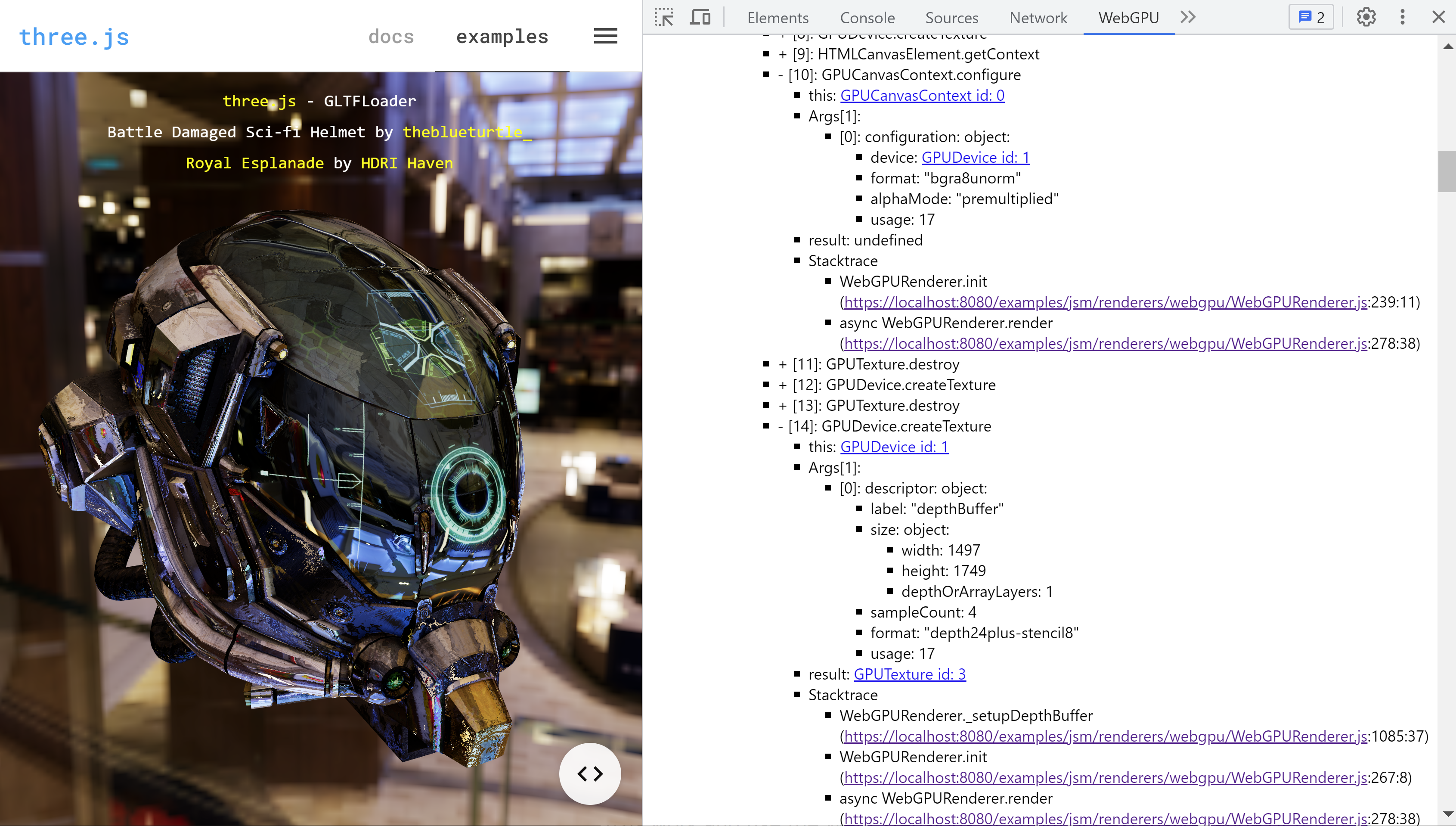Click the settings gear icon

(x=1366, y=17)
